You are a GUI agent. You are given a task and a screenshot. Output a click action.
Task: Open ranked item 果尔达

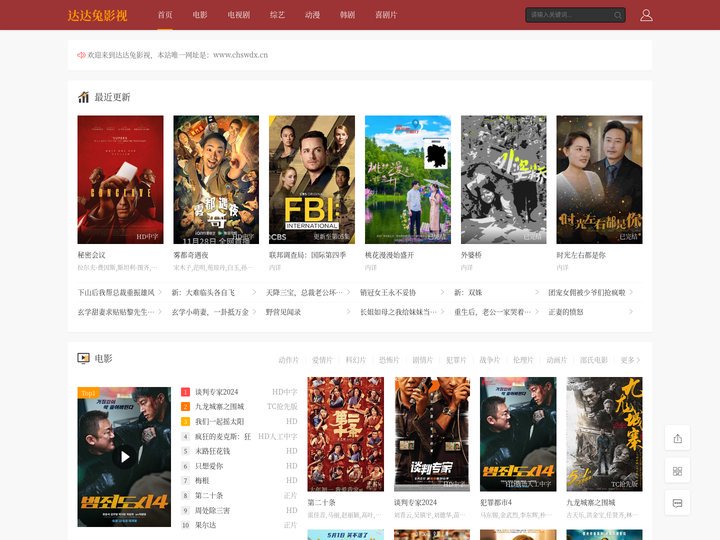(x=206, y=525)
